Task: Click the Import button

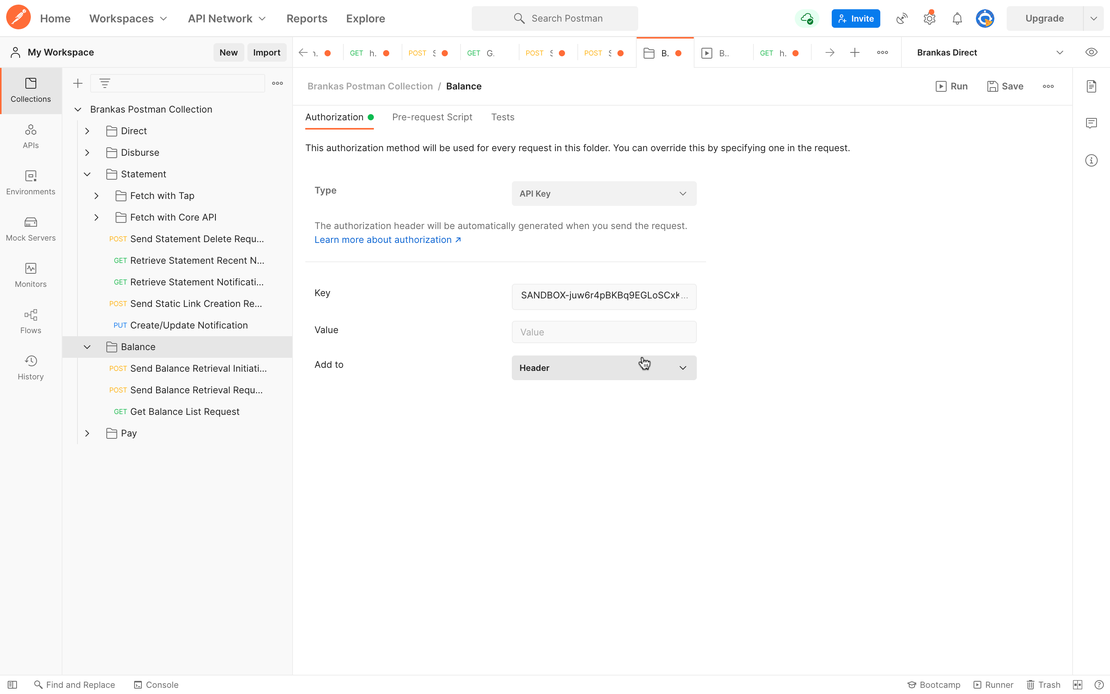Action: point(267,52)
